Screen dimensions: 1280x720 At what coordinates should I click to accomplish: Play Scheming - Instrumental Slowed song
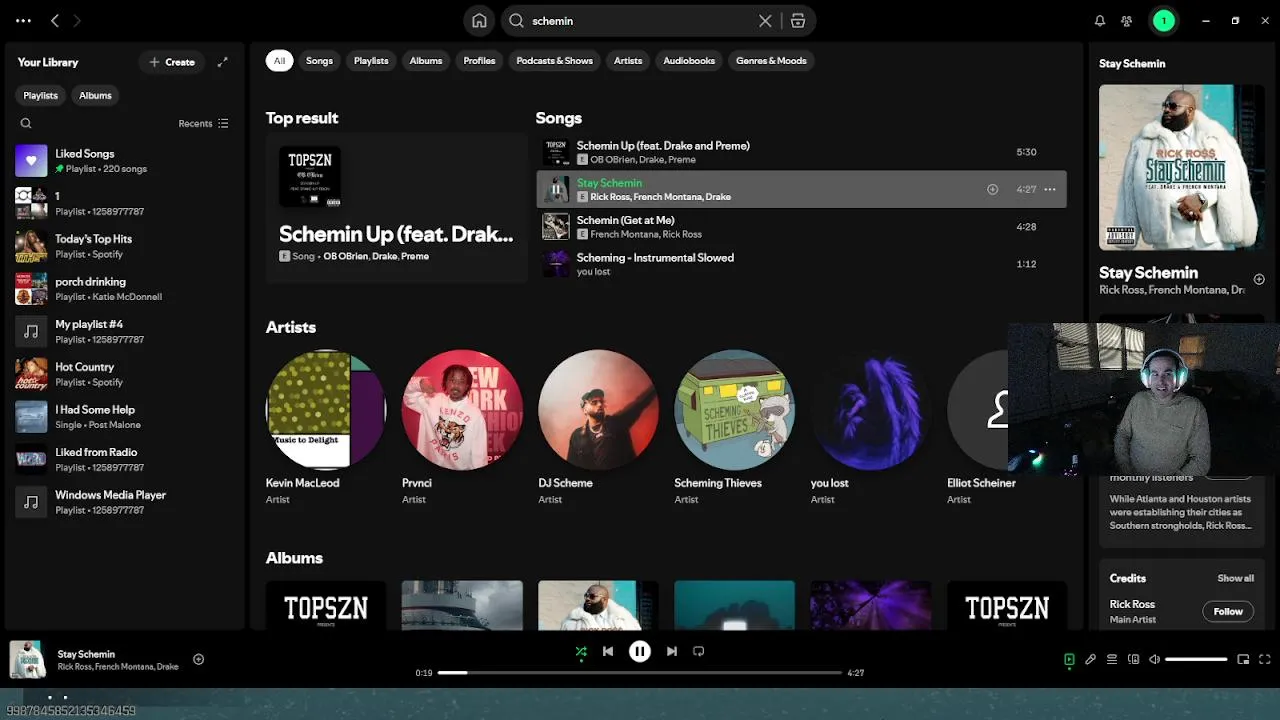point(802,264)
